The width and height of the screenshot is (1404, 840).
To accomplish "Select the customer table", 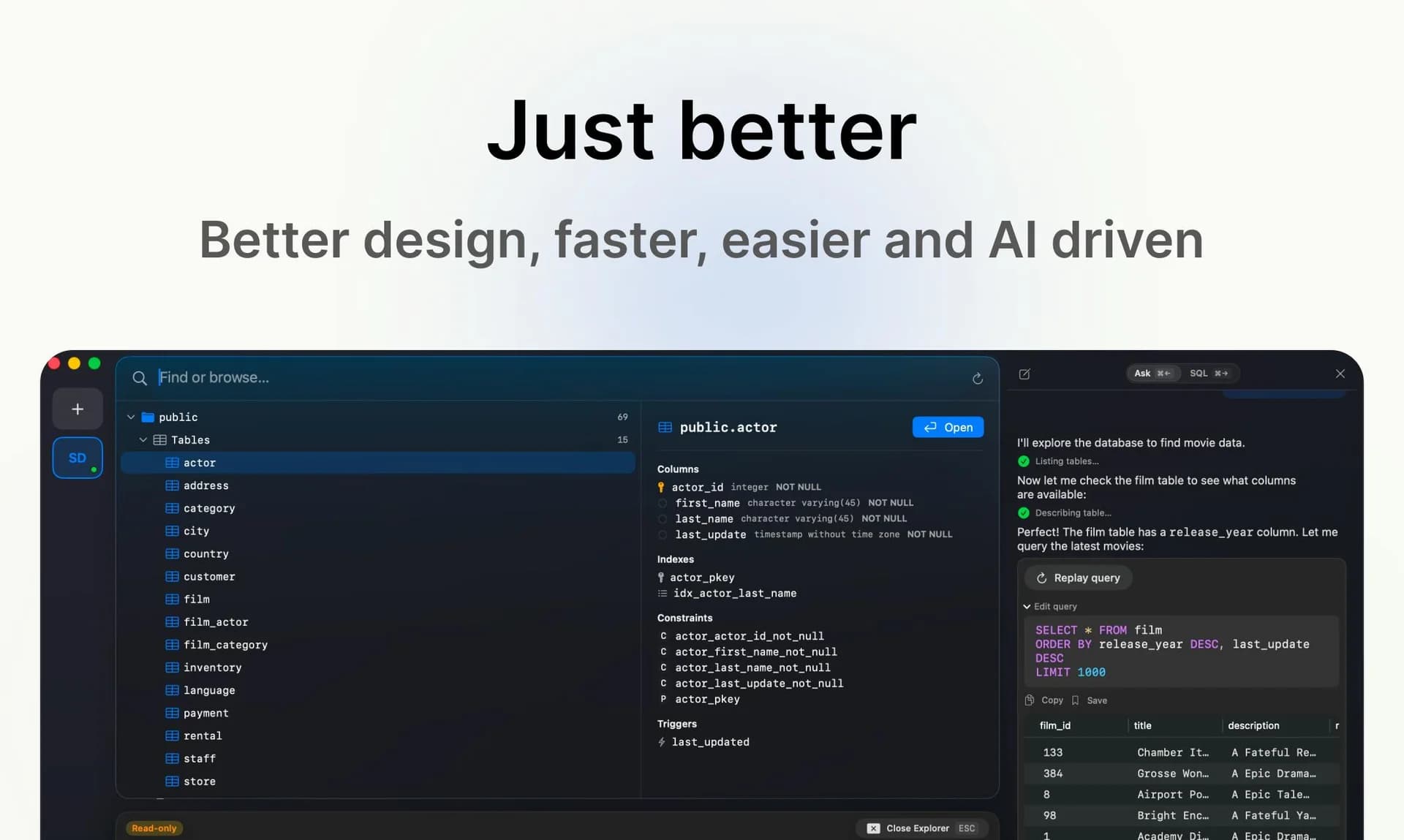I will click(x=377, y=577).
